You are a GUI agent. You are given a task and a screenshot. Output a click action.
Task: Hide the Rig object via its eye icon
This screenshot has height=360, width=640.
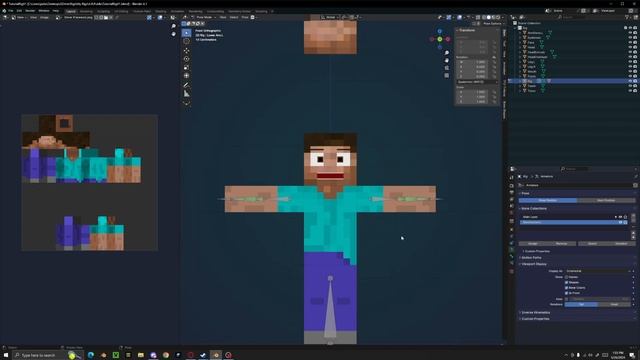pos(630,81)
